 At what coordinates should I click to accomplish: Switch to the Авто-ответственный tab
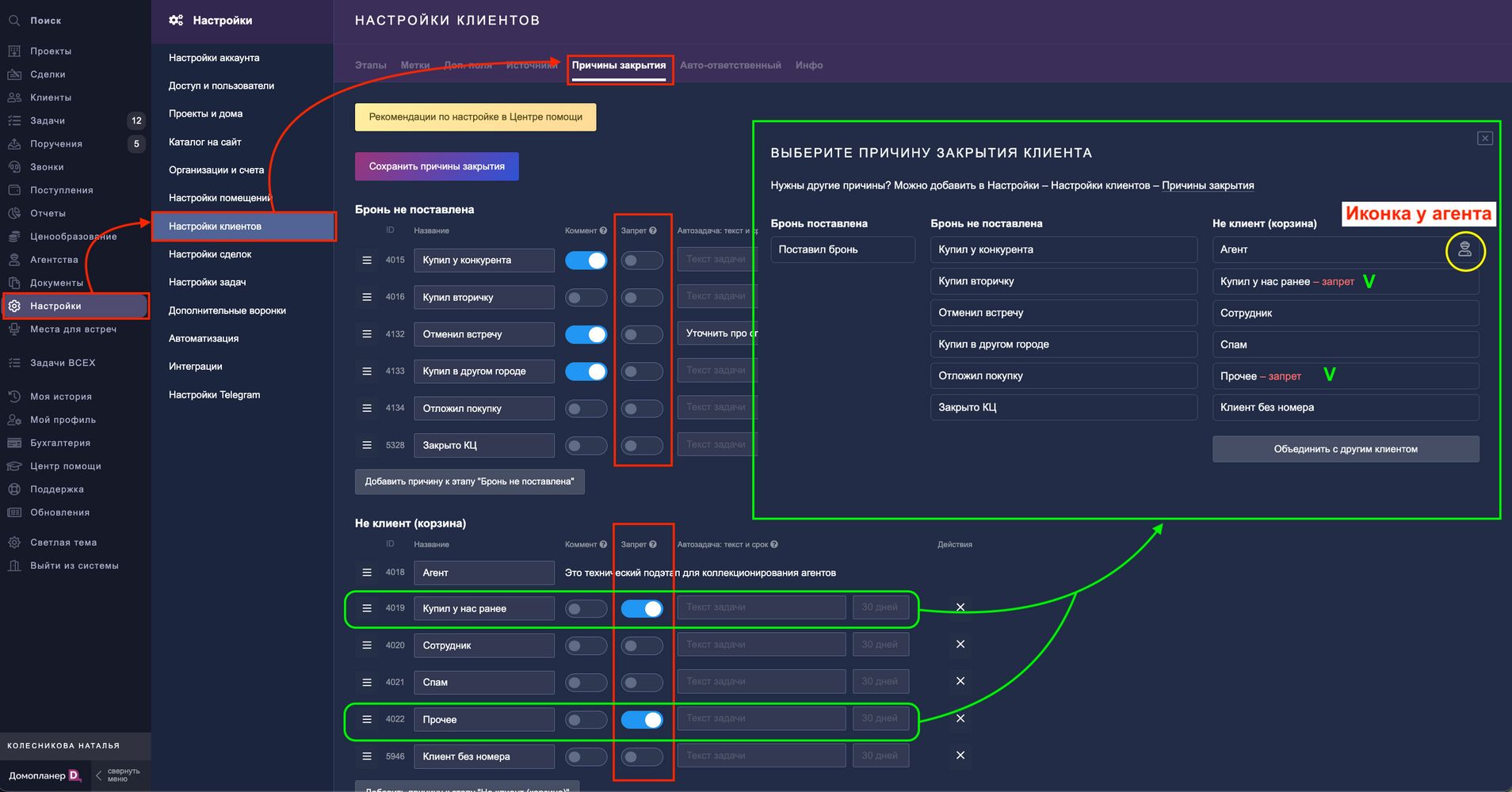(730, 66)
